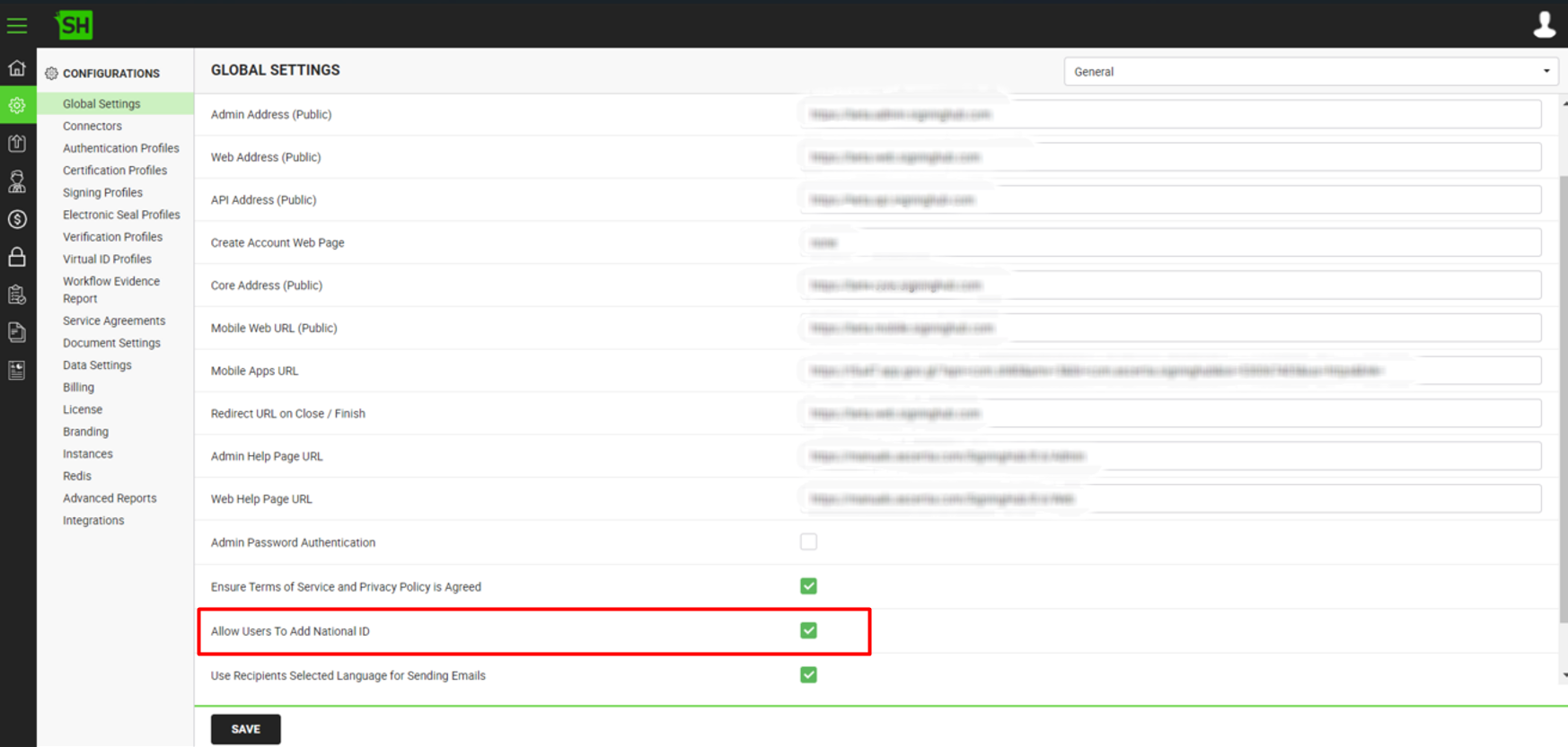
Task: Toggle Allow Users To Add National ID
Action: 808,631
